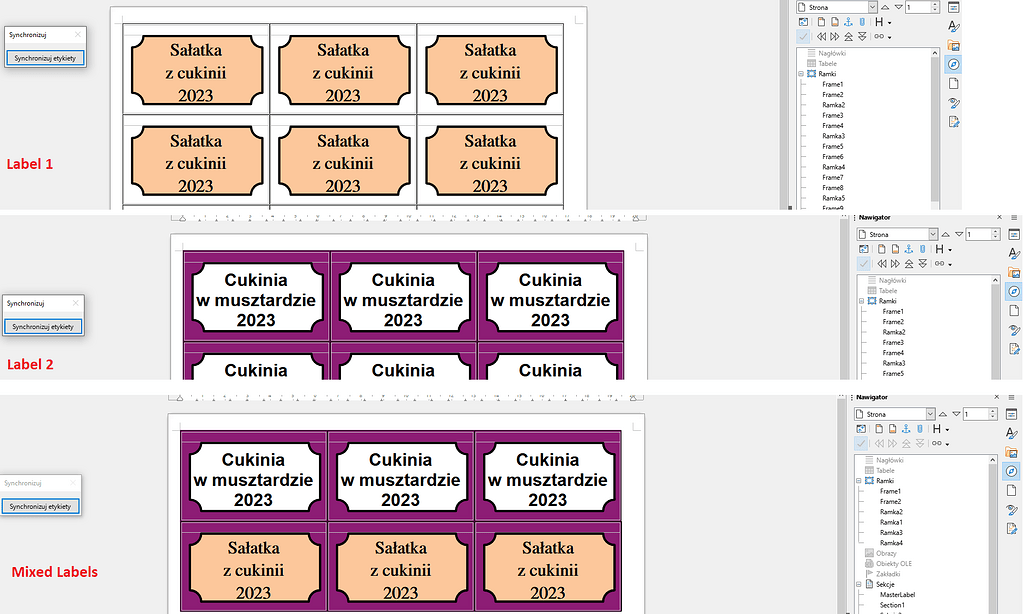Open the Style Inspector from the sidebar
The height and width of the screenshot is (614, 1024).
coord(954,101)
